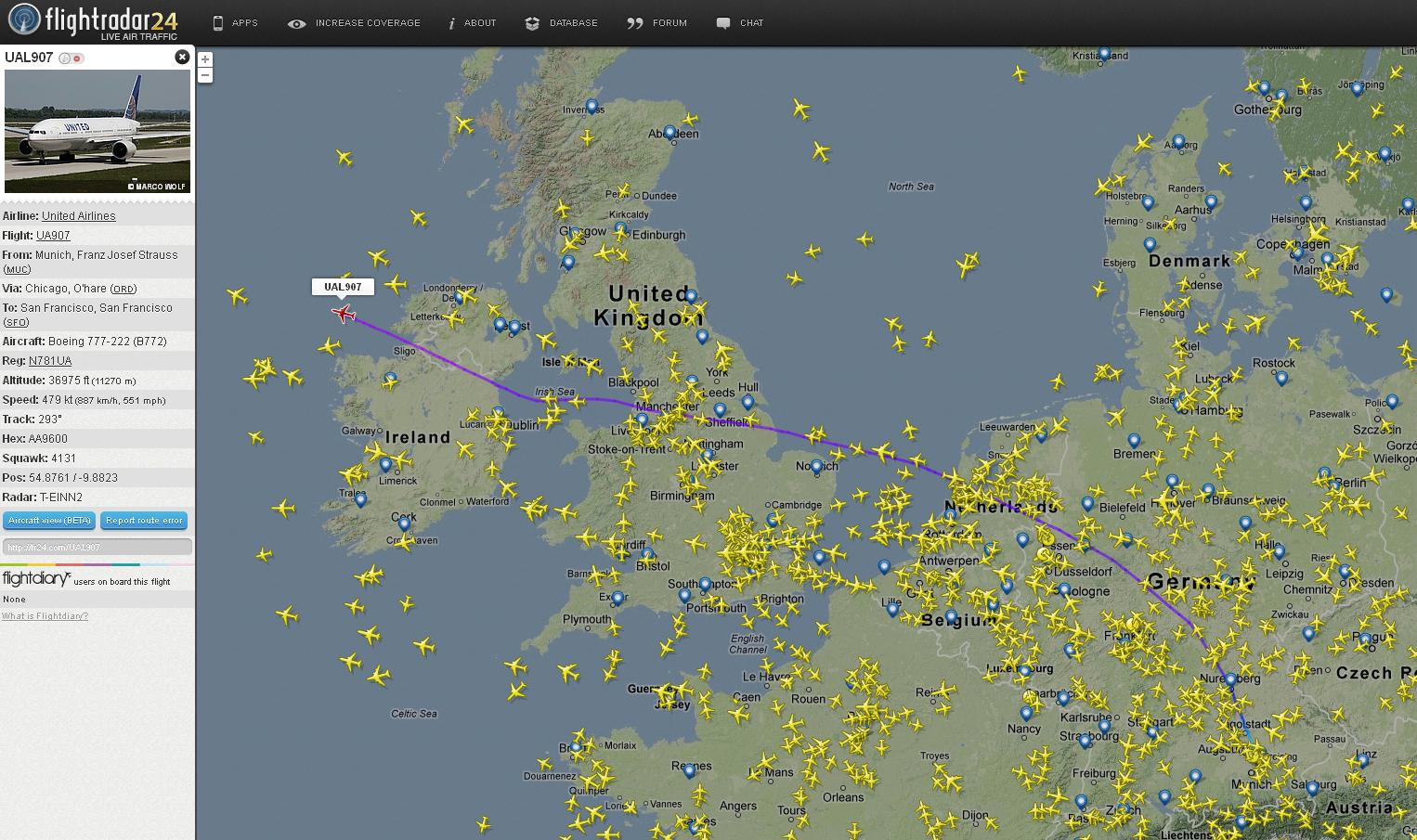Viewport: 1417px width, 840px height.
Task: Click the blue airport pin at Edinburgh
Action: 620,227
